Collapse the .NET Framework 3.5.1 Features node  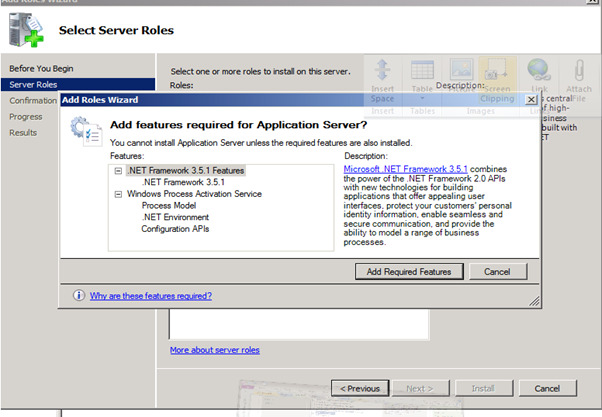pos(118,170)
